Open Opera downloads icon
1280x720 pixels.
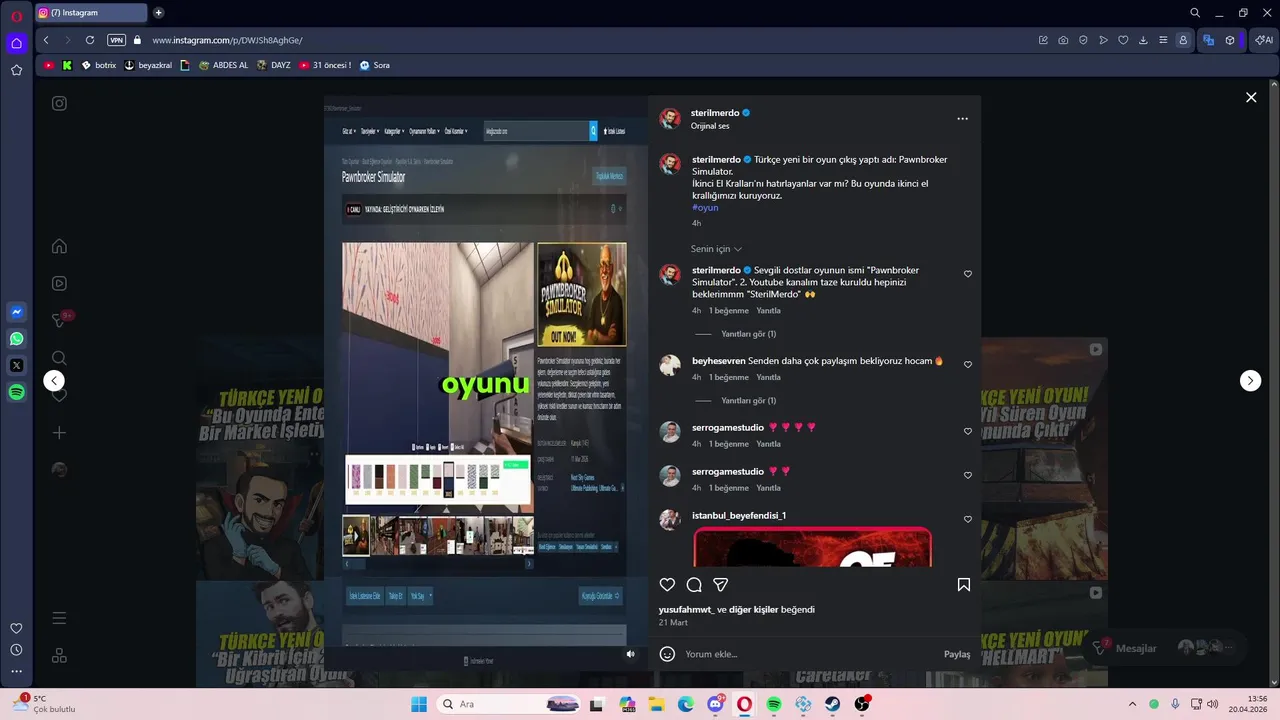point(1143,40)
